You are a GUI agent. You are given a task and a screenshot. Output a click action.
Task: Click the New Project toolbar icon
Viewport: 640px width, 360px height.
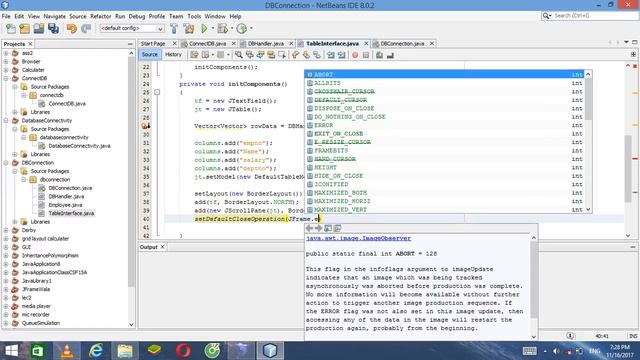pos(24,29)
